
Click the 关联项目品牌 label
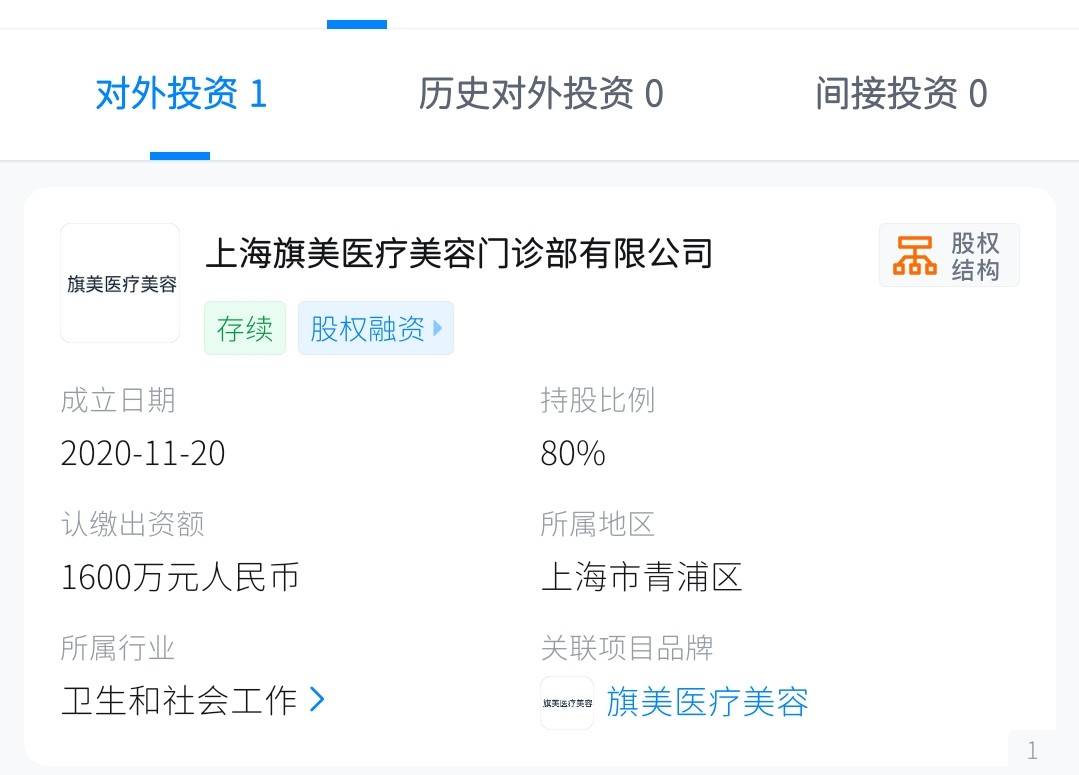click(627, 648)
